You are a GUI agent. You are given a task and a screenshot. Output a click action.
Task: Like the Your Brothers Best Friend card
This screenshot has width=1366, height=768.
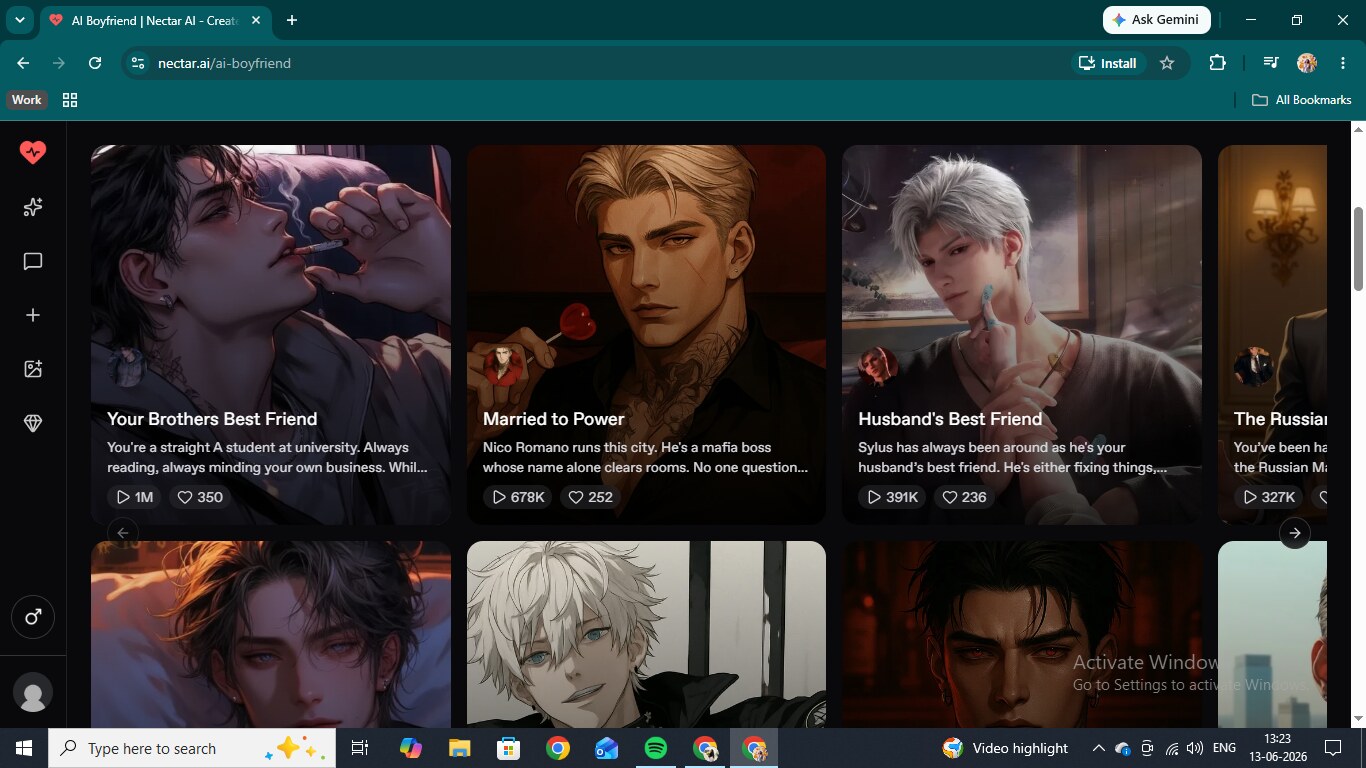pyautogui.click(x=199, y=497)
